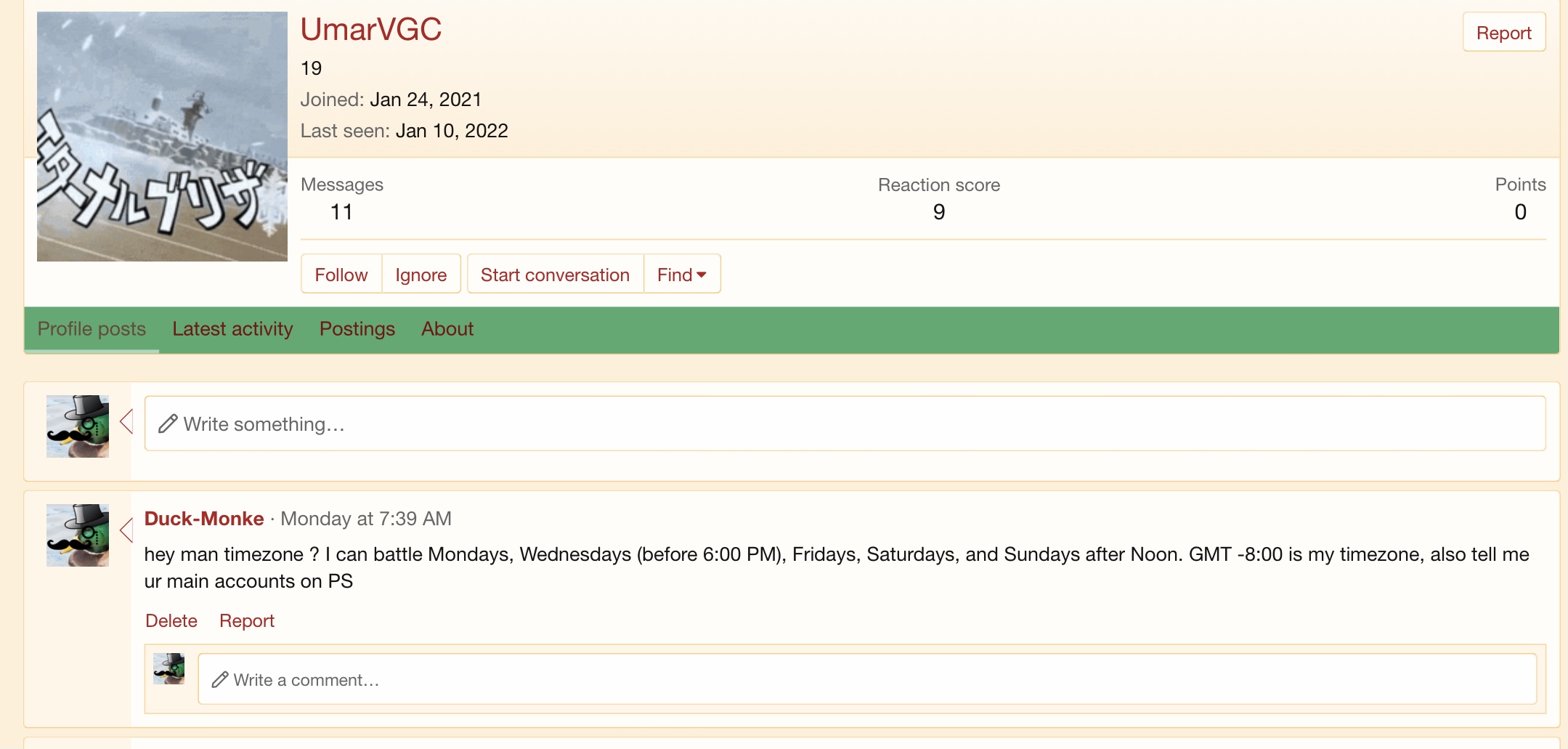This screenshot has height=749, width=1568.
Task: Click Start conversation button
Action: (x=555, y=275)
